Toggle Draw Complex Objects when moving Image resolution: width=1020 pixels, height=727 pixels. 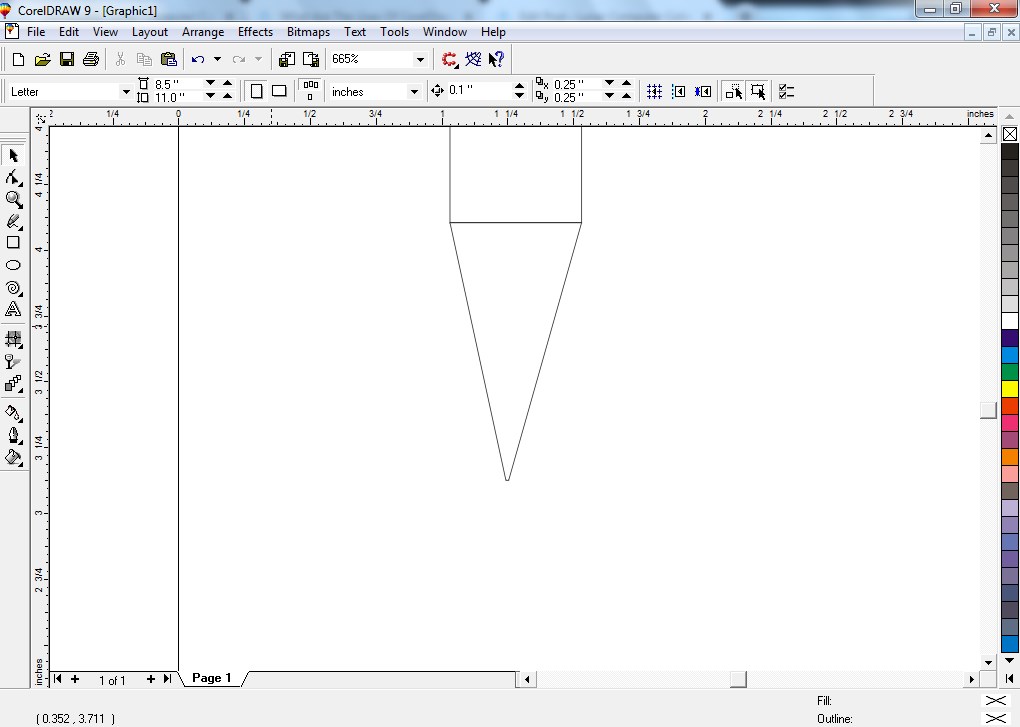(734, 92)
